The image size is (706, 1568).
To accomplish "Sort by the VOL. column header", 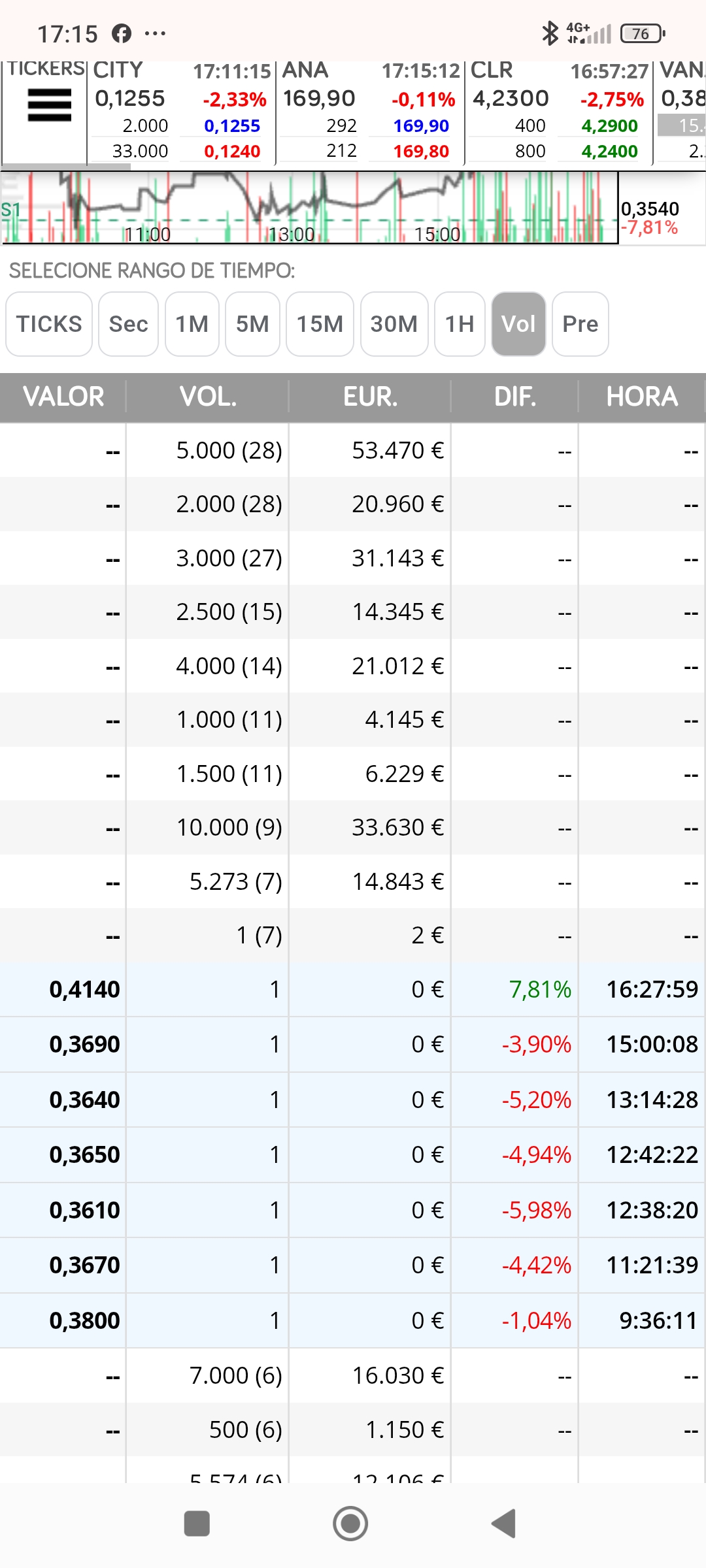I will point(208,397).
